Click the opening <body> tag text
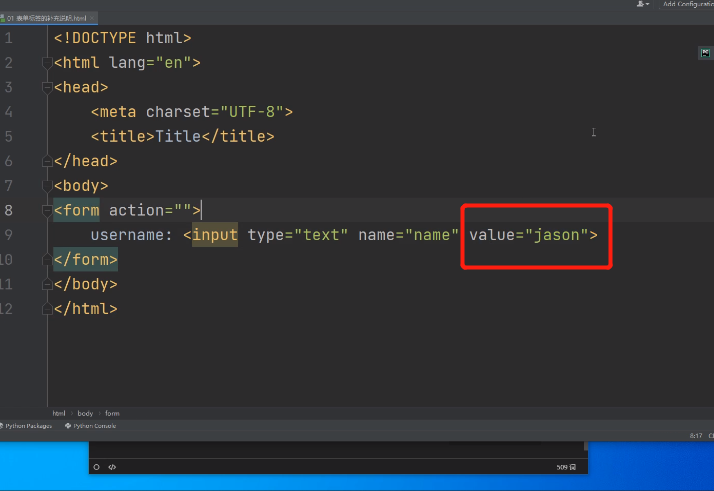 tap(81, 186)
